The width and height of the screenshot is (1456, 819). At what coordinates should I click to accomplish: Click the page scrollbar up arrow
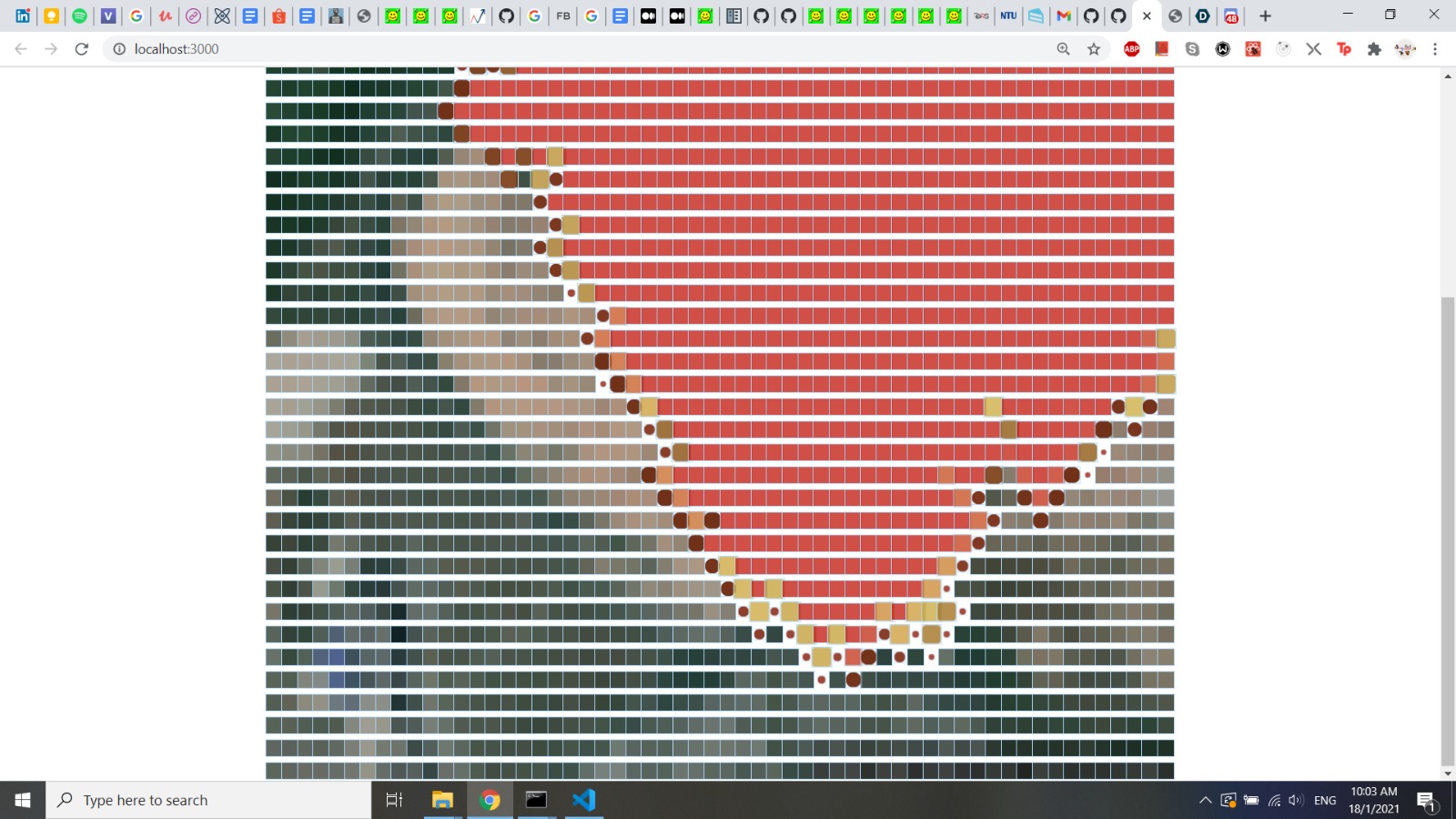tap(1448, 76)
